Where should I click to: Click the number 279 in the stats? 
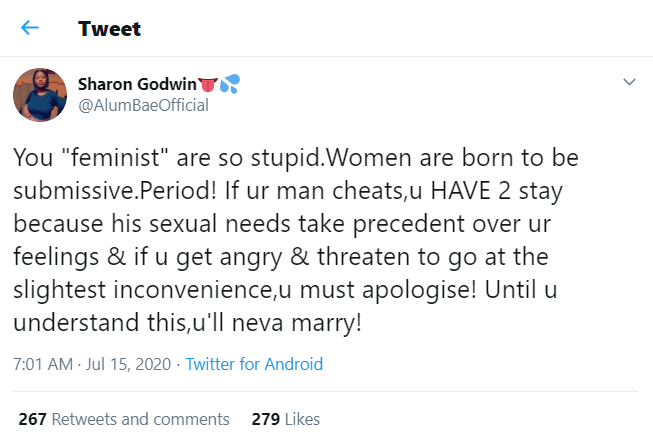coord(264,419)
